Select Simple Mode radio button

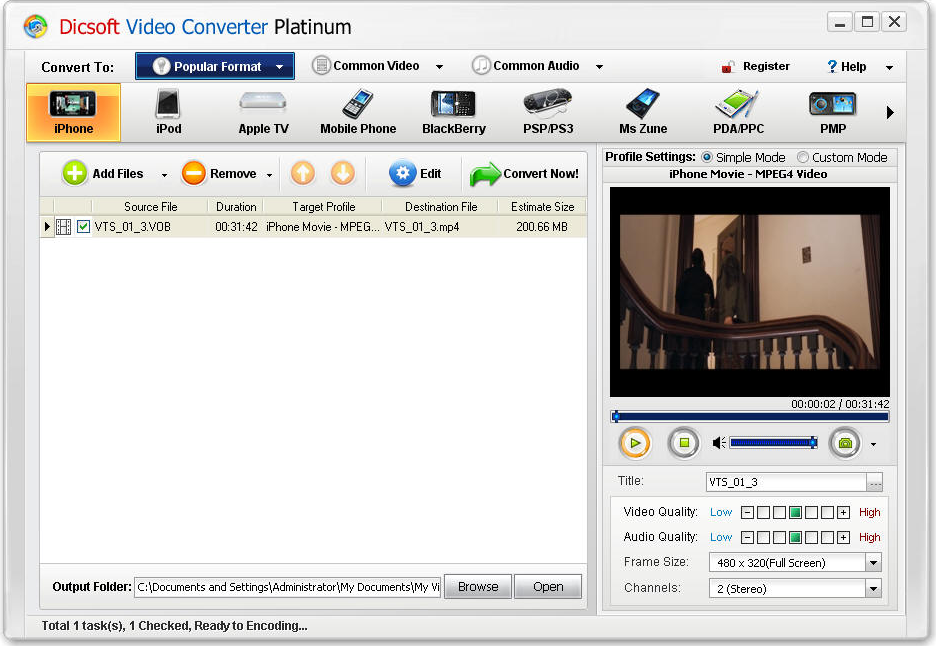tap(708, 158)
